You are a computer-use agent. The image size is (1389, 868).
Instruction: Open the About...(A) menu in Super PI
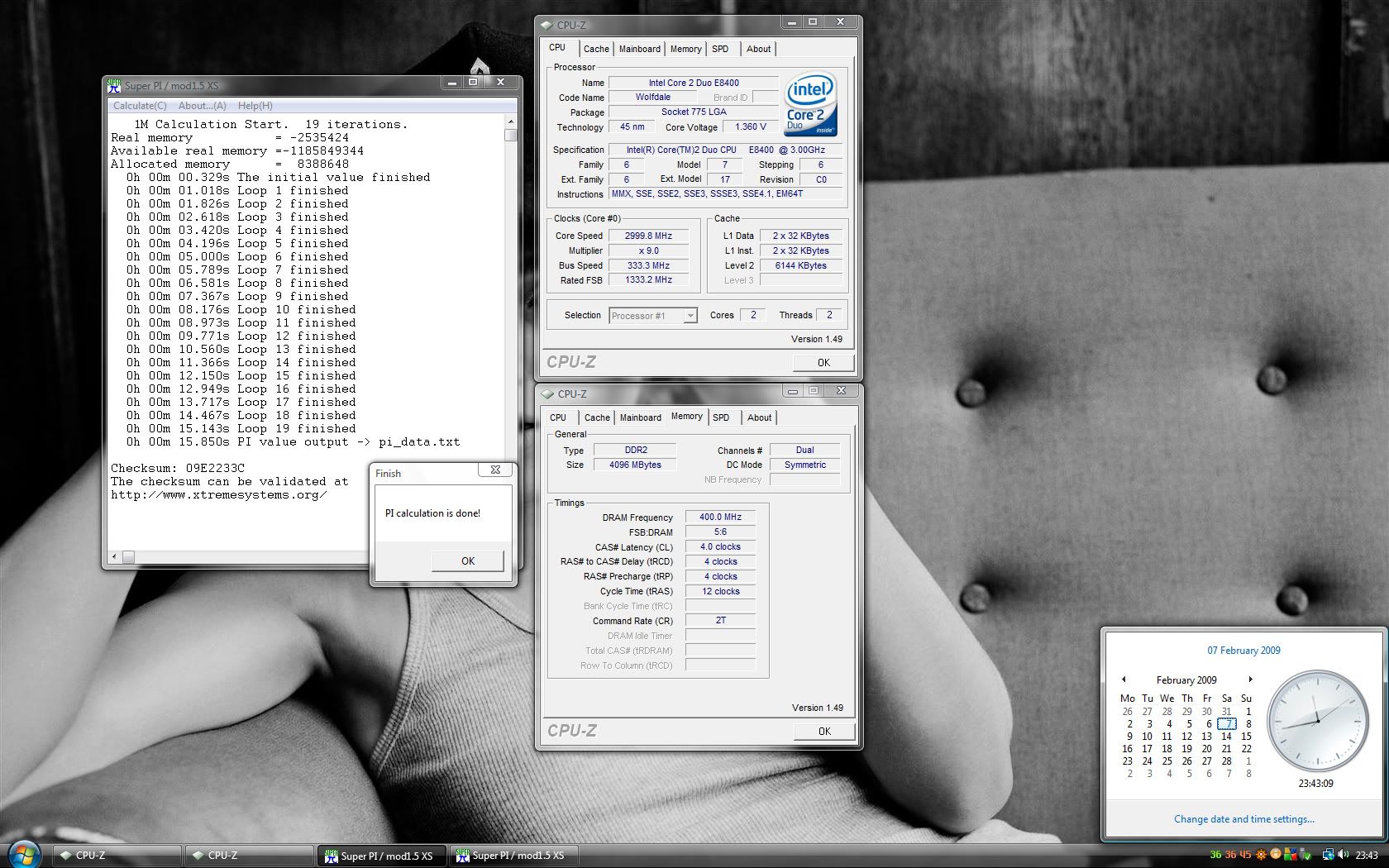[203, 106]
